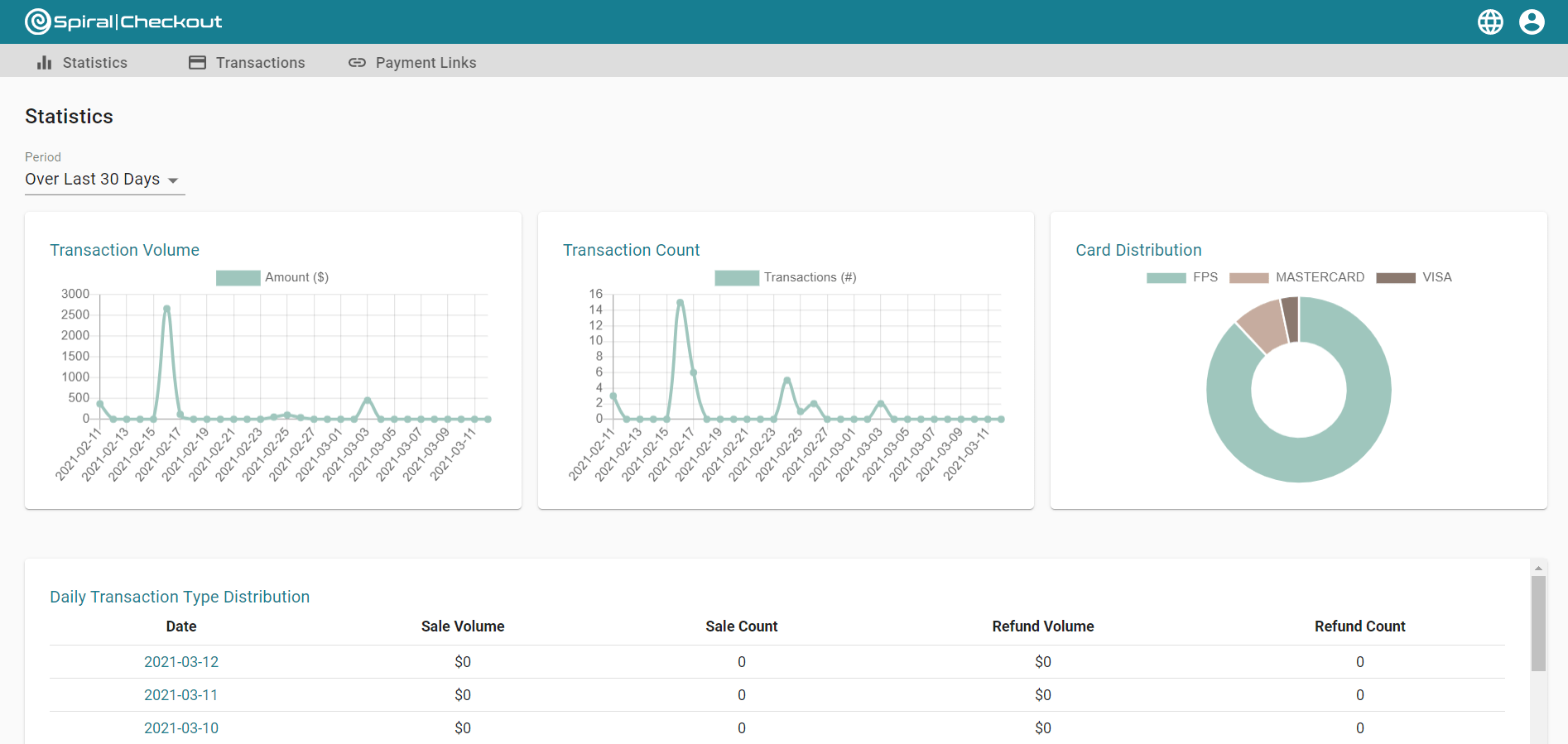Click the Mastercard segment of donut chart
The image size is (1568, 744).
1264,324
